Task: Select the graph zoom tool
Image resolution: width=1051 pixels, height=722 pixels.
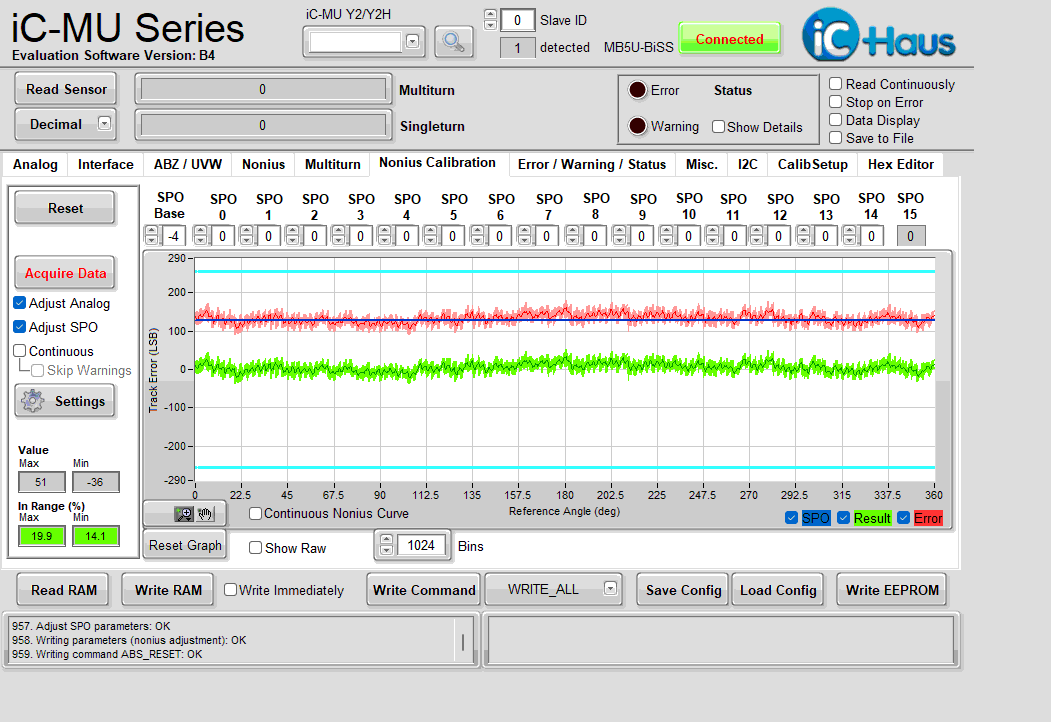Action: pos(184,514)
